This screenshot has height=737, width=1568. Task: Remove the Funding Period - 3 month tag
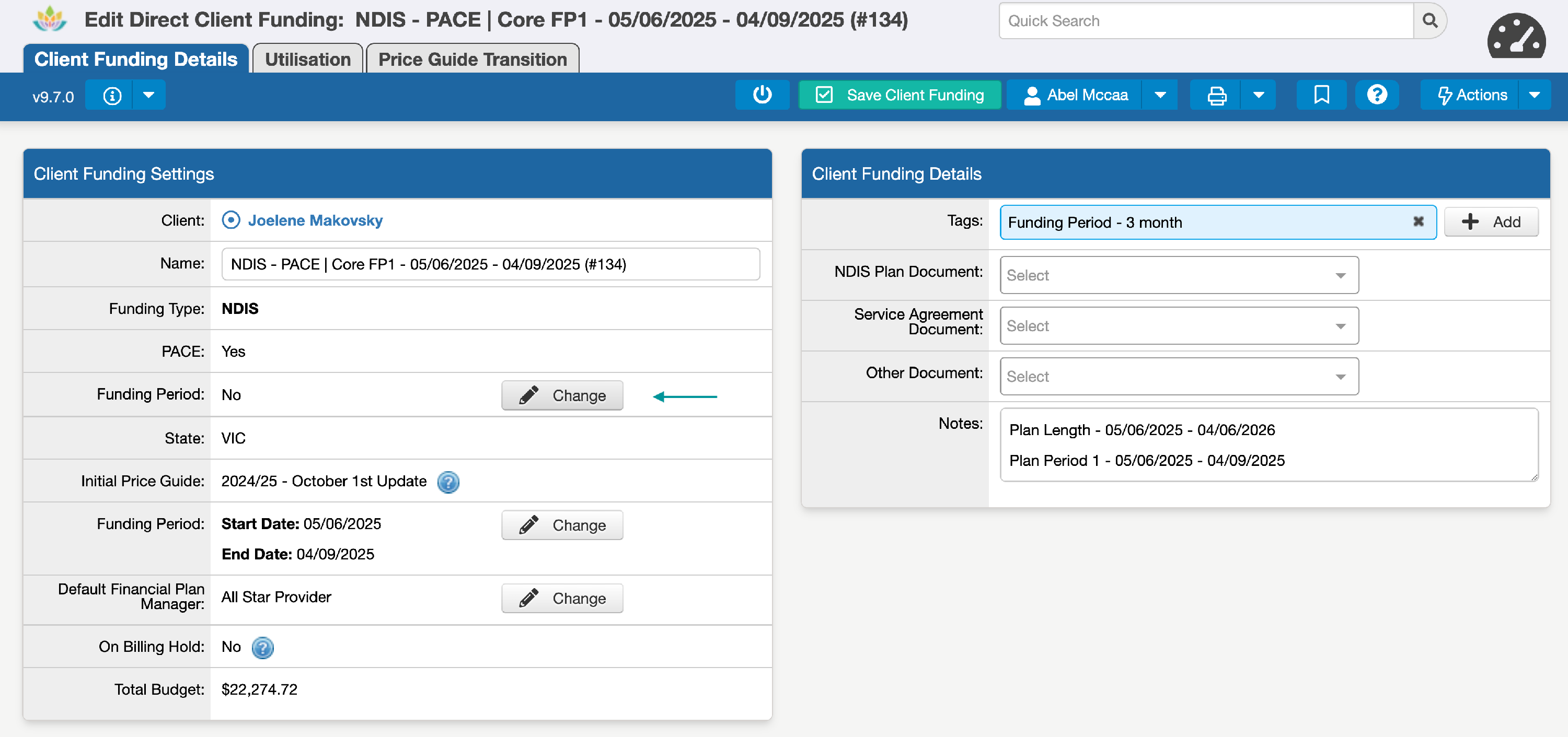[x=1419, y=222]
